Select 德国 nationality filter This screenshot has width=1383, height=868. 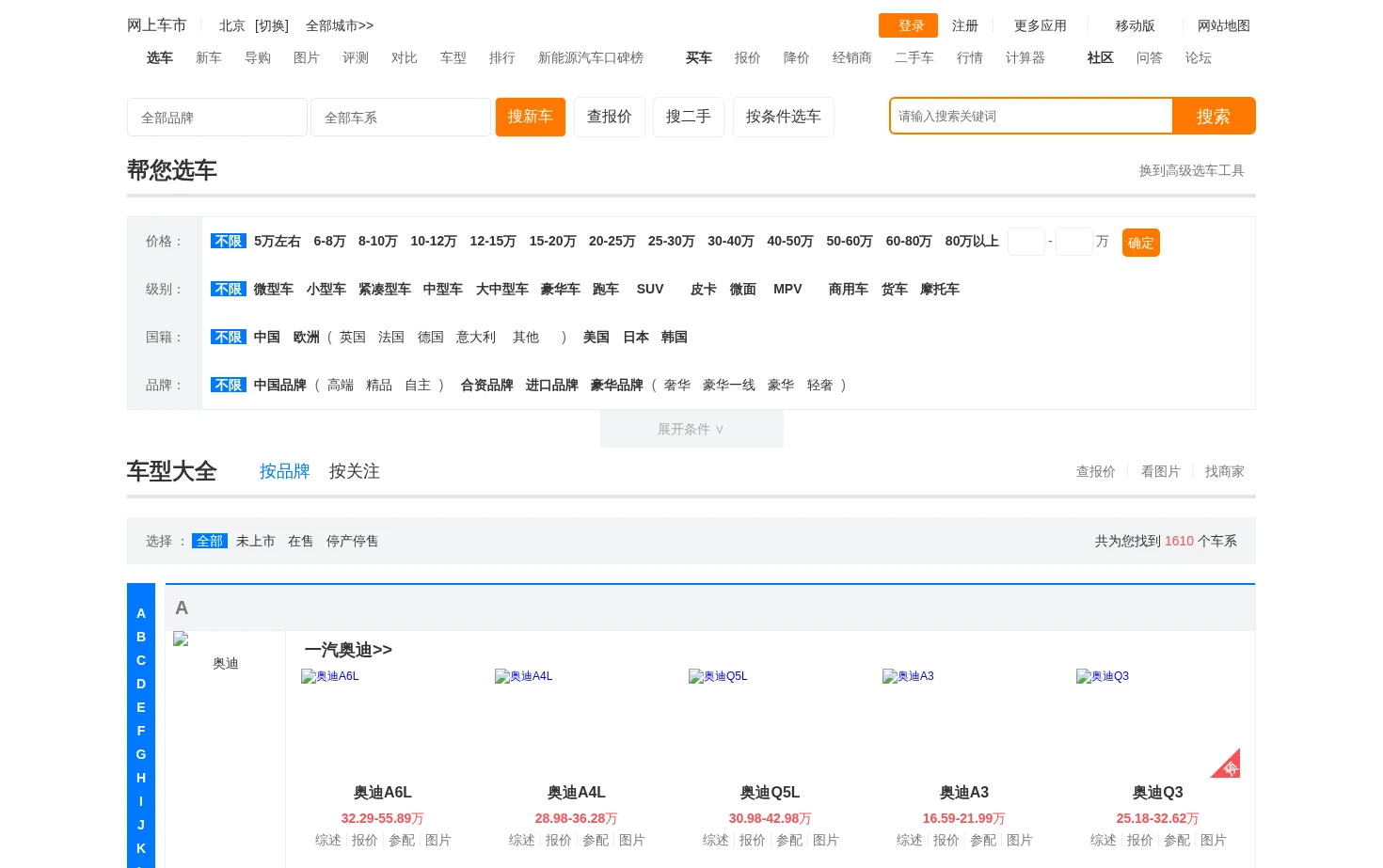tap(431, 337)
